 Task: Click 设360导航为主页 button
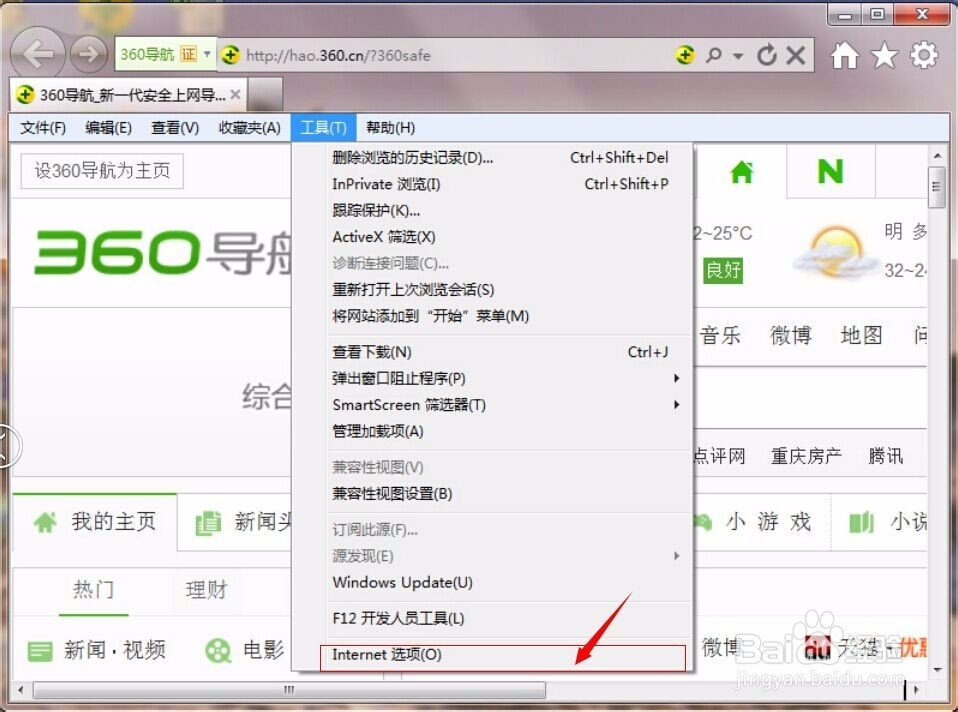(x=102, y=171)
